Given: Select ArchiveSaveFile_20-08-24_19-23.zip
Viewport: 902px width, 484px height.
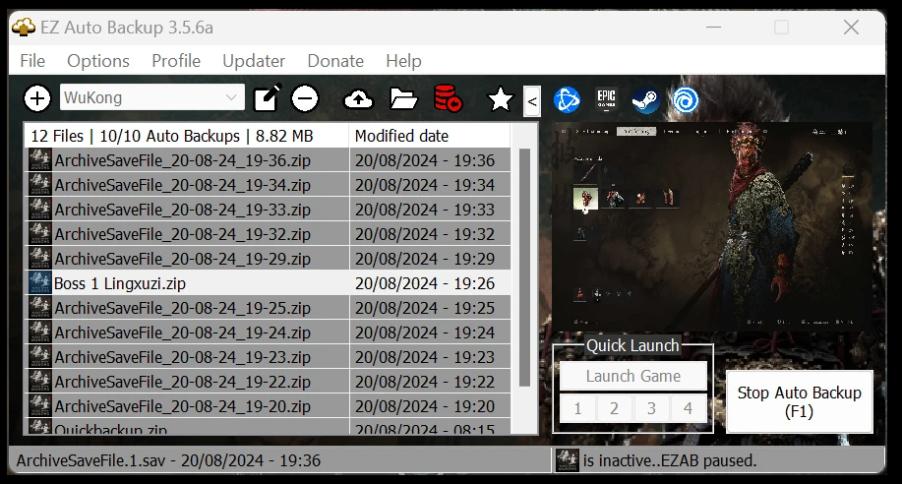Looking at the screenshot, I should [x=269, y=357].
